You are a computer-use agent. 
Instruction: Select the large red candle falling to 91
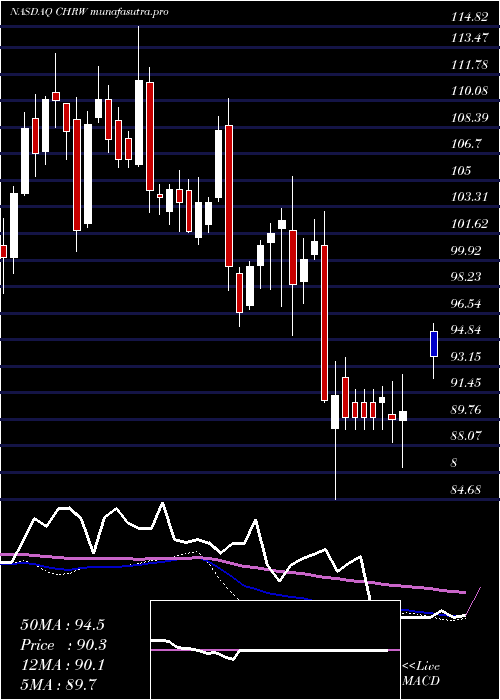325,322
